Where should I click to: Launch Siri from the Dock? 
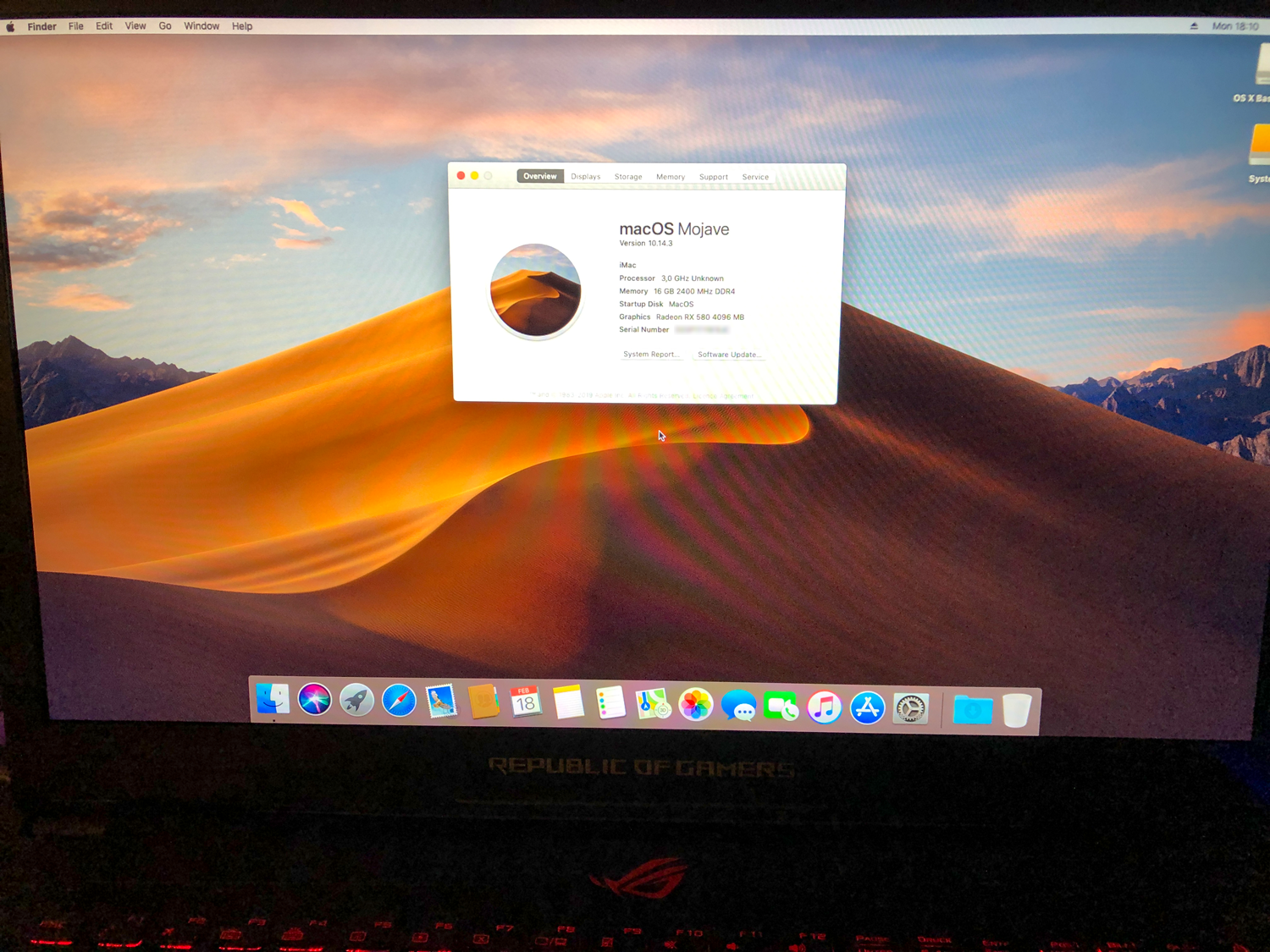314,700
